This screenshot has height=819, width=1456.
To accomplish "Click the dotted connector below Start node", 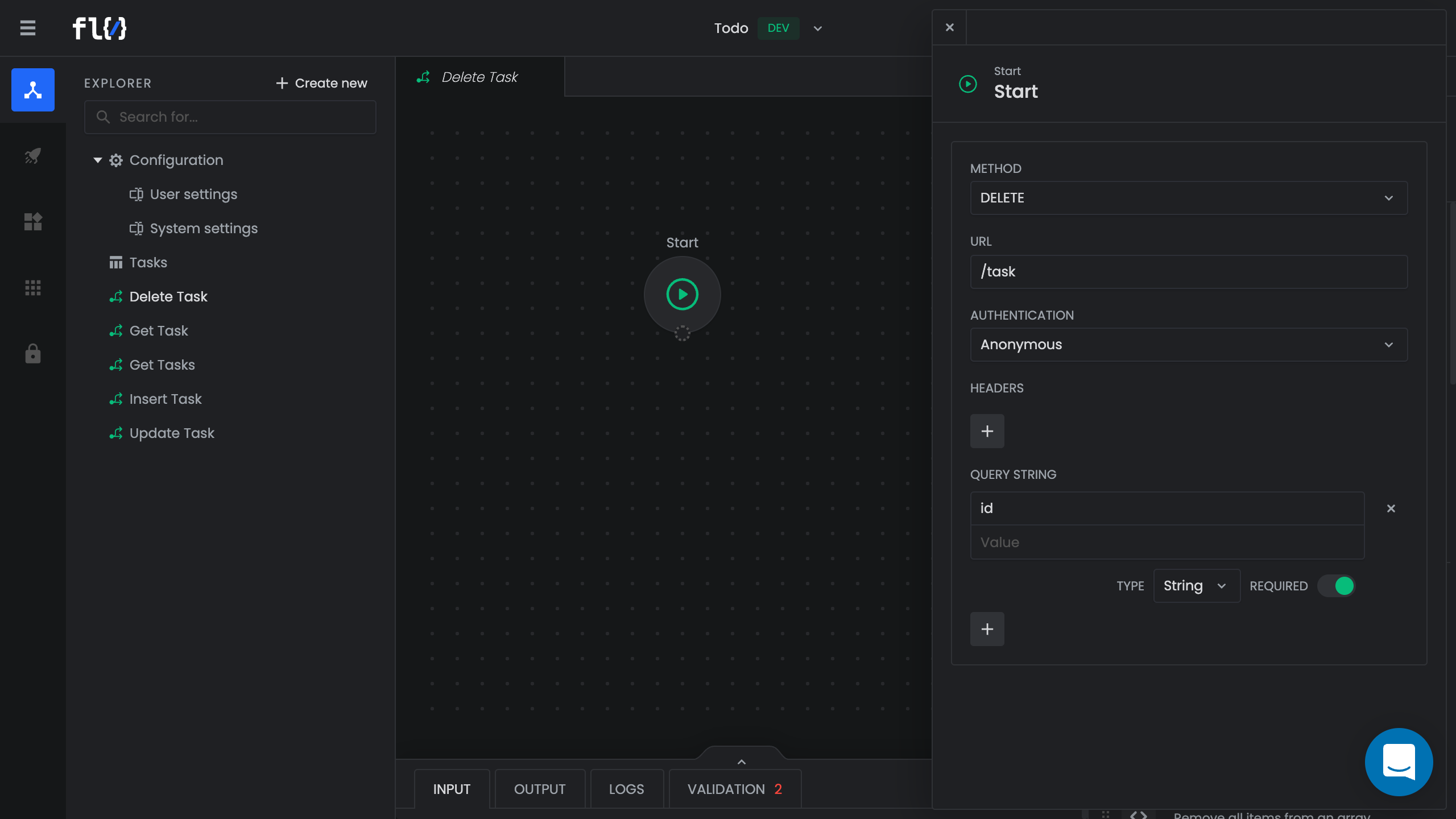I will coord(682,334).
